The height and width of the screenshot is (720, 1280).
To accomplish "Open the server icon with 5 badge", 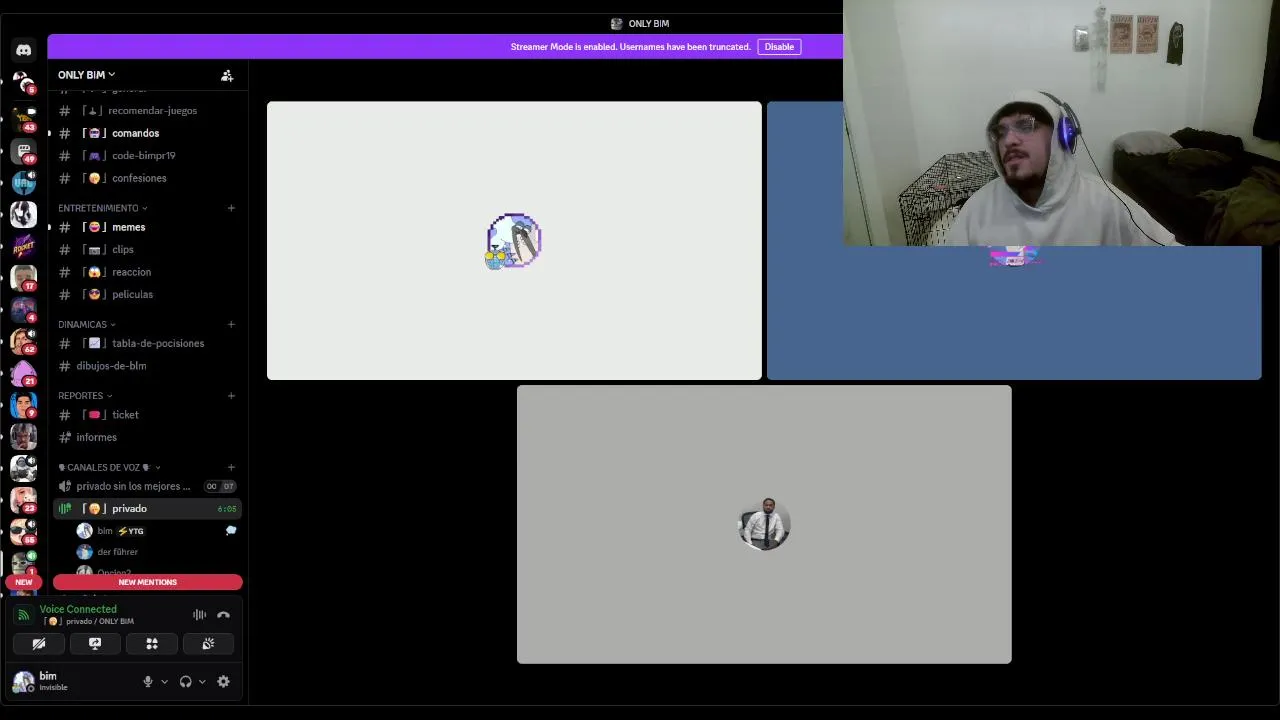I will click(24, 83).
